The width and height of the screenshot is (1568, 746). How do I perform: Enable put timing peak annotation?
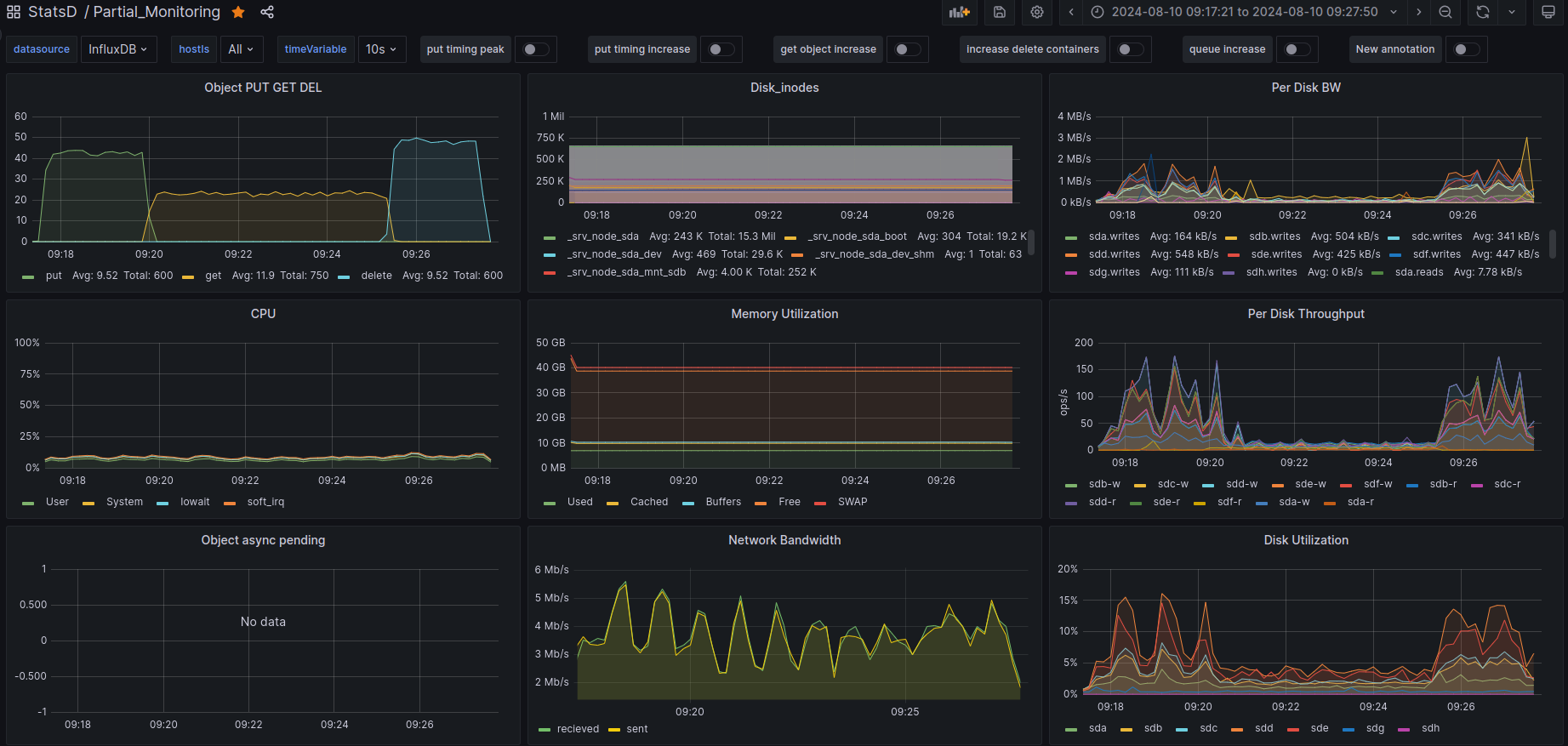[536, 49]
